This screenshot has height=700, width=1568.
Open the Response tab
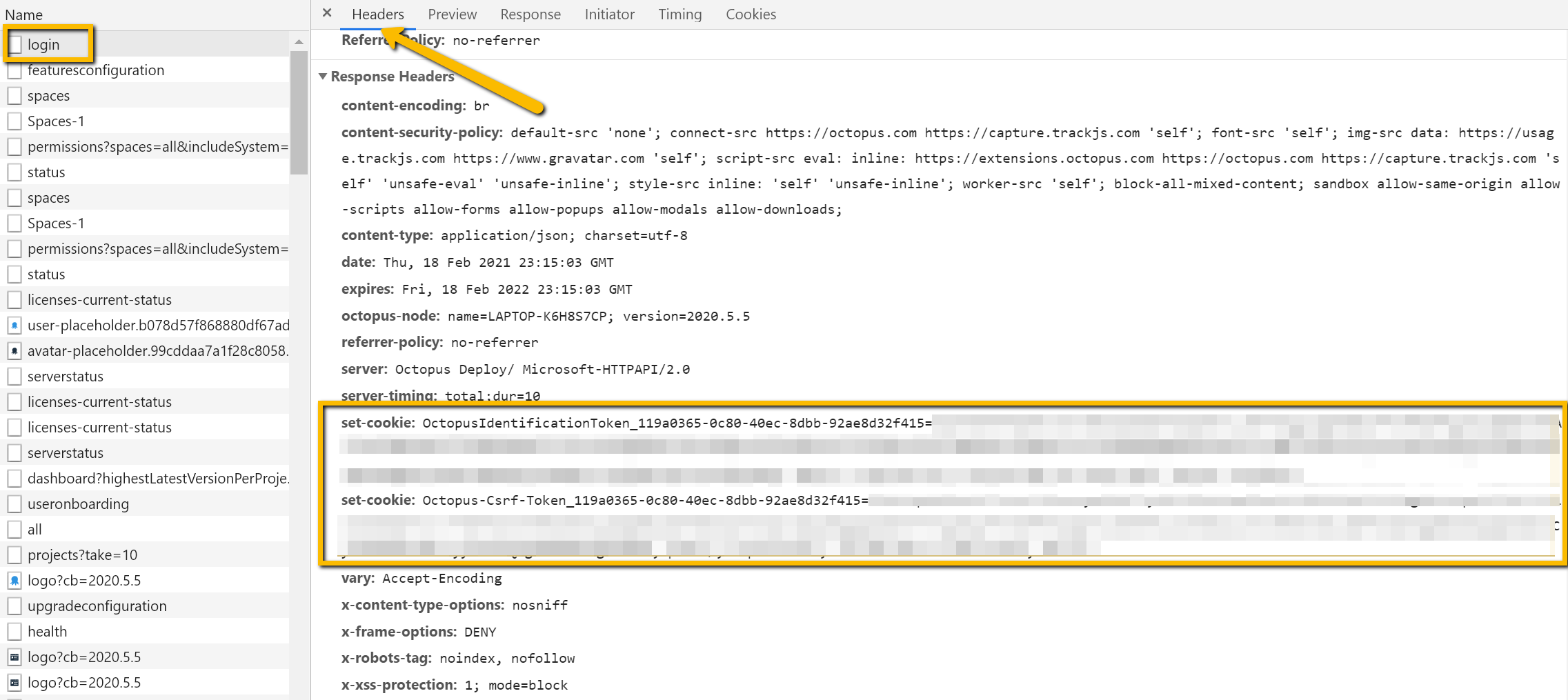pyautogui.click(x=530, y=14)
